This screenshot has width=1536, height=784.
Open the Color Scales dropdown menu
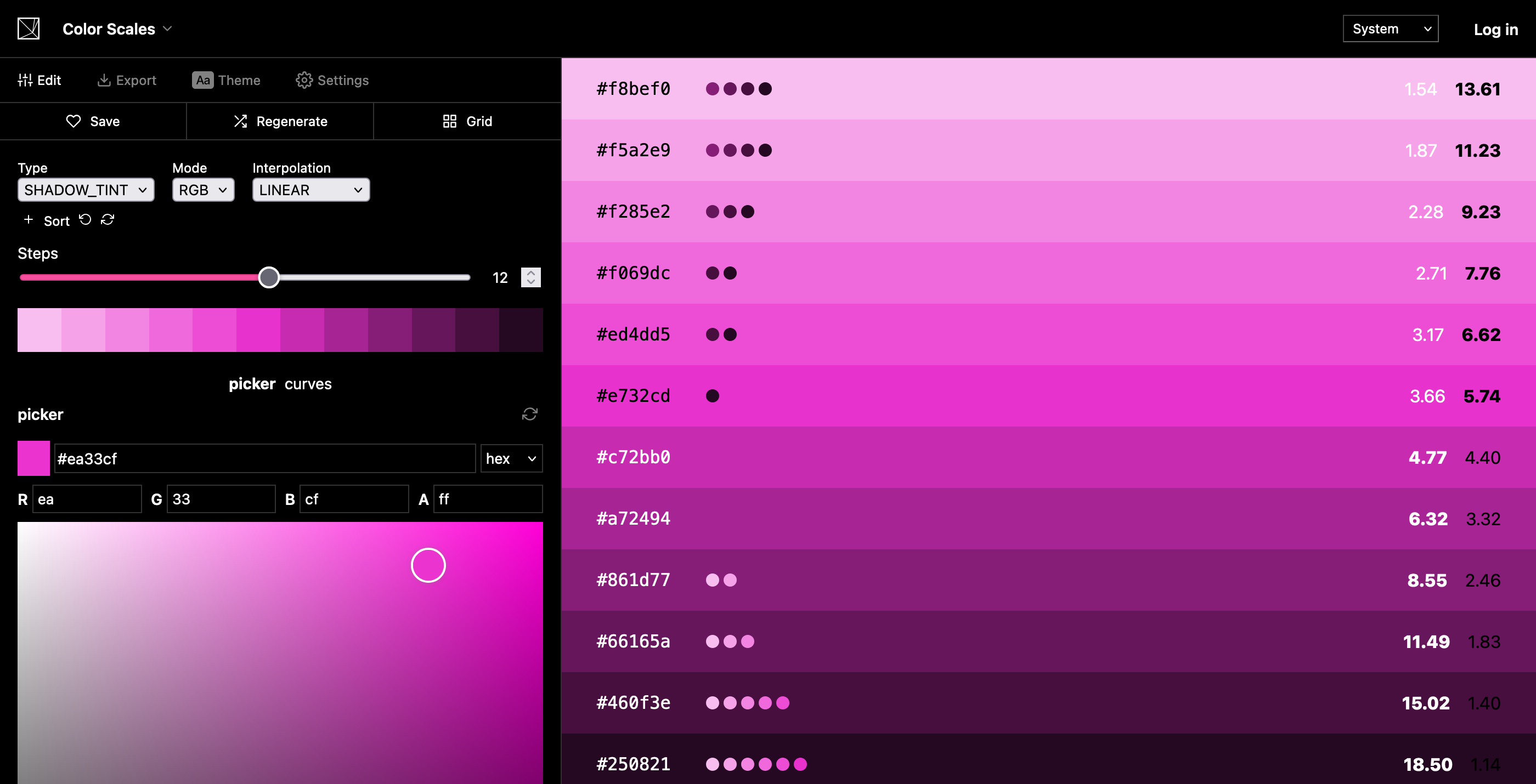tap(117, 29)
